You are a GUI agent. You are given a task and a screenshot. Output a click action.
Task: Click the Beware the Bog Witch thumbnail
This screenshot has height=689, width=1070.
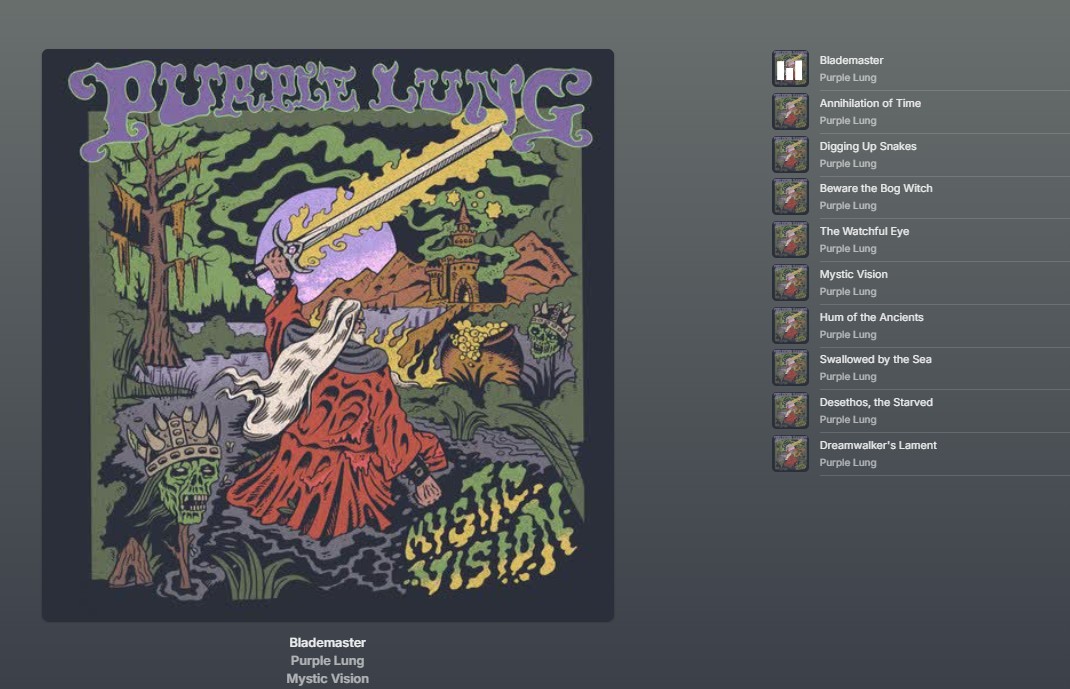click(790, 197)
